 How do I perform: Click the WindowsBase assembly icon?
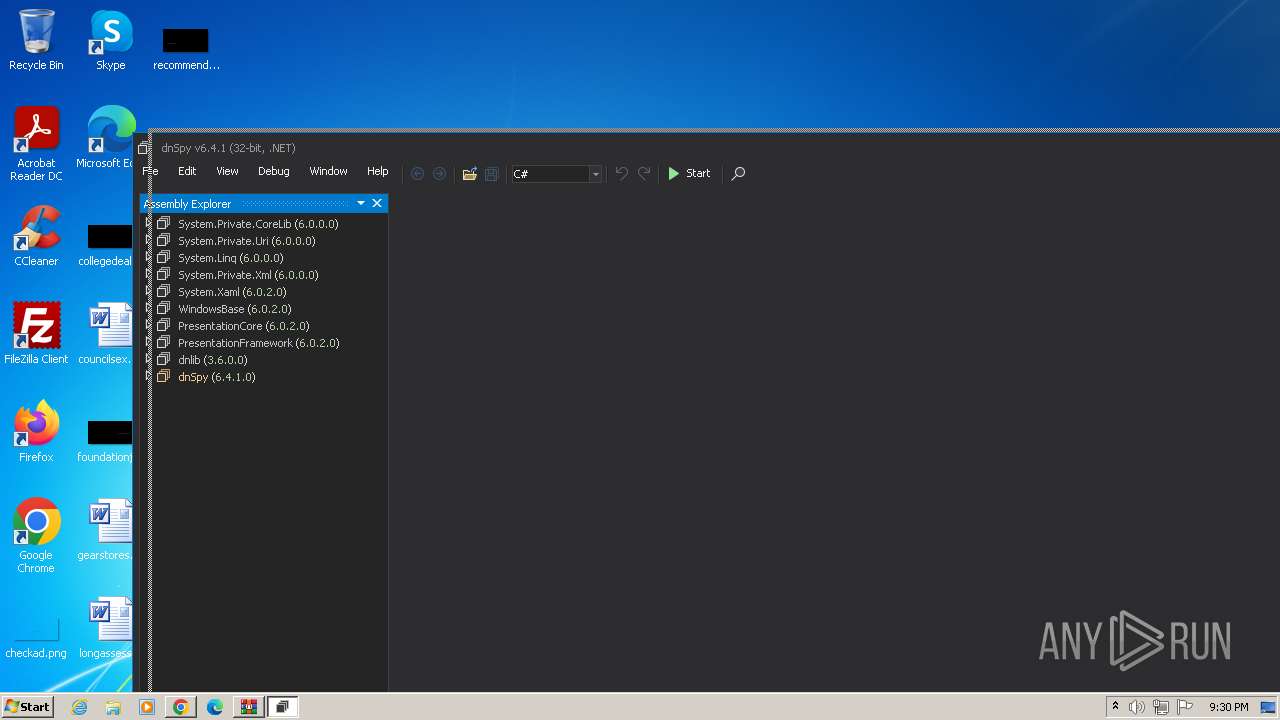click(x=163, y=308)
